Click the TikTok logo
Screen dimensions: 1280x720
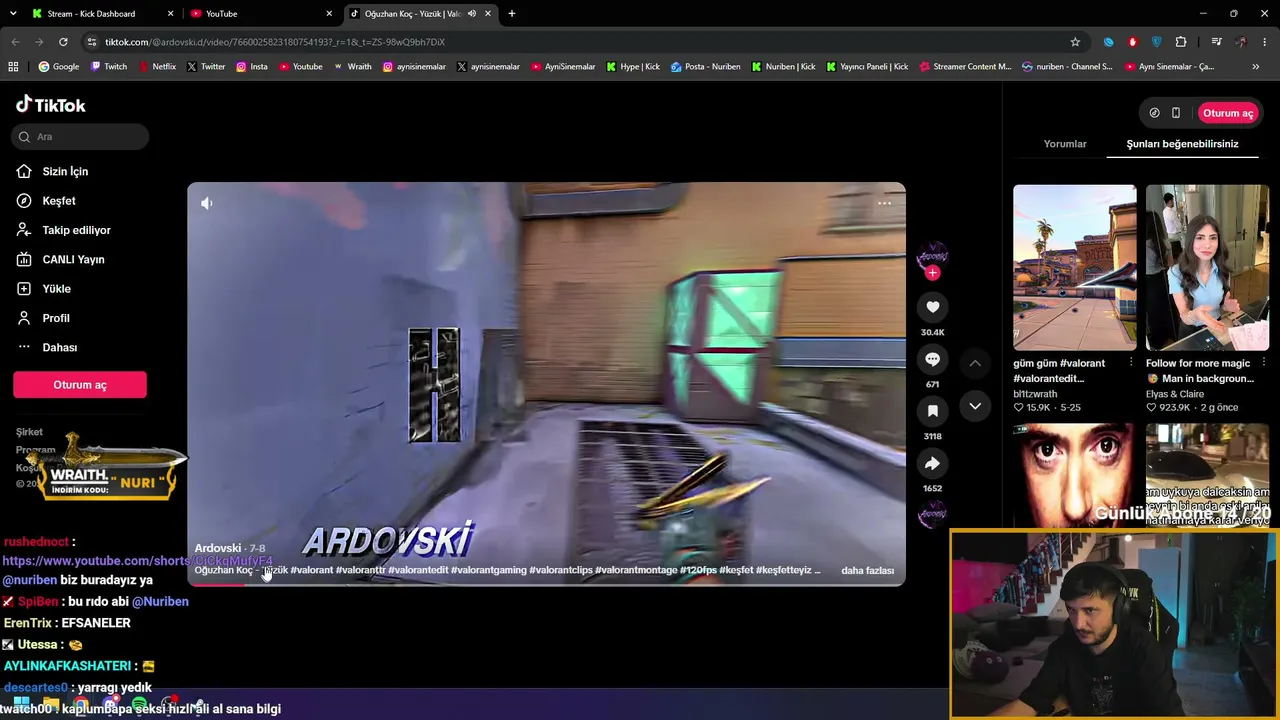[51, 105]
